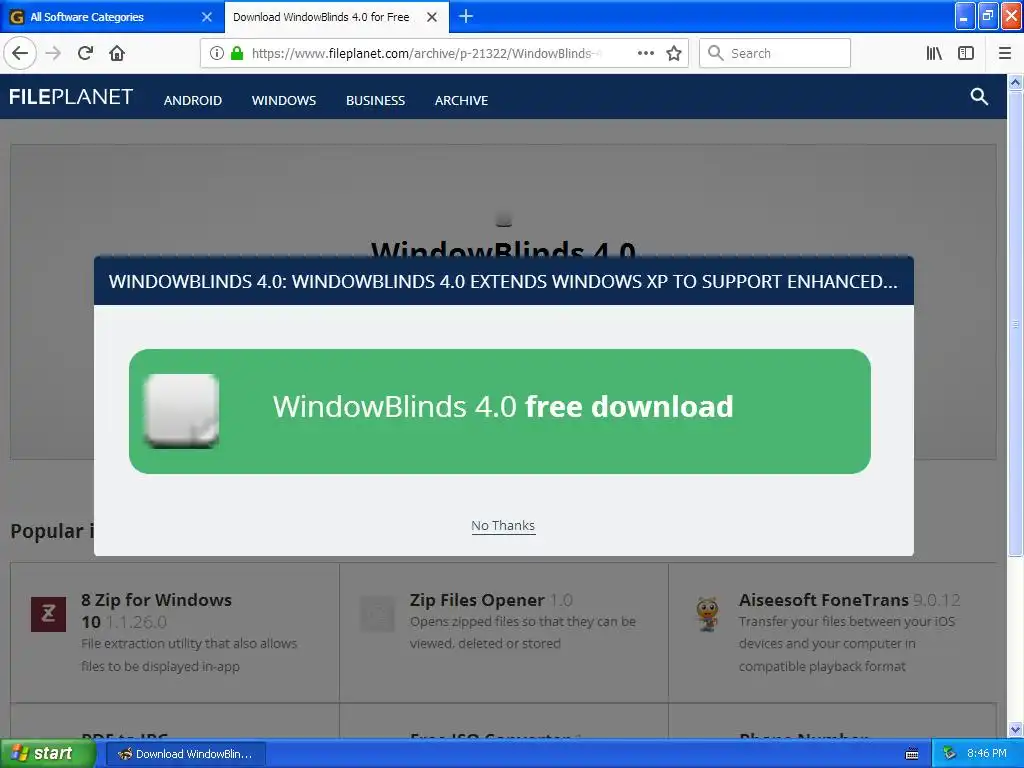This screenshot has width=1024, height=768.
Task: Click 'Transfer your files between your iOS' text
Action: [846, 622]
